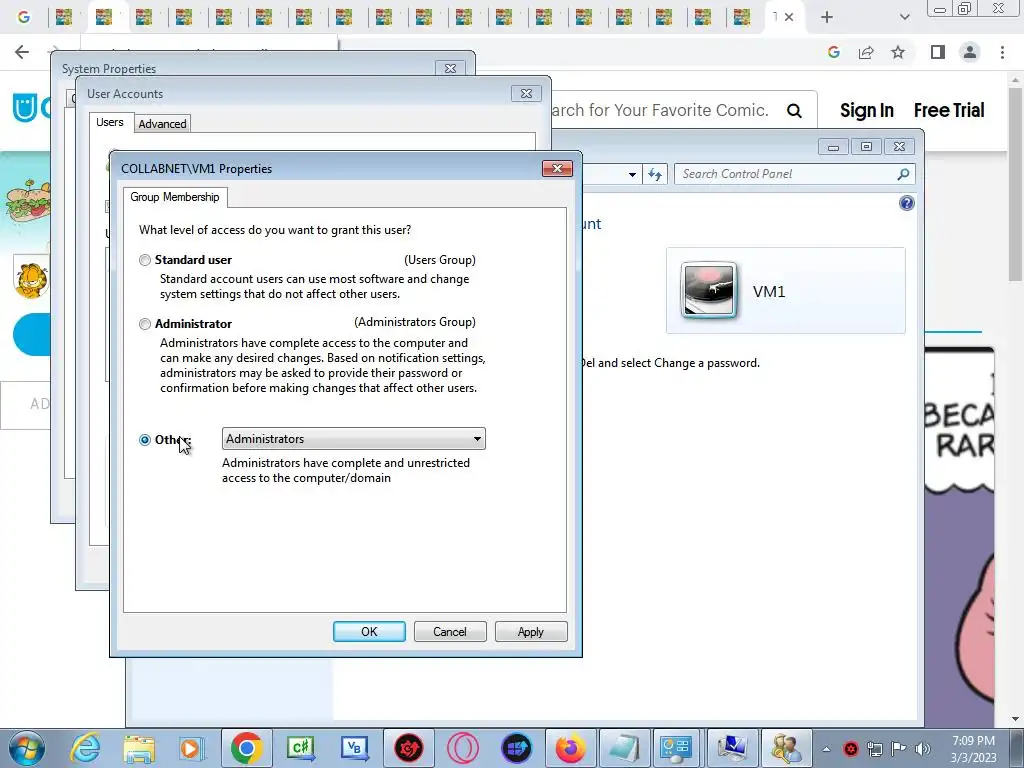This screenshot has width=1024, height=768.
Task: Click the Search for Your Favorite Comic field
Action: click(660, 110)
